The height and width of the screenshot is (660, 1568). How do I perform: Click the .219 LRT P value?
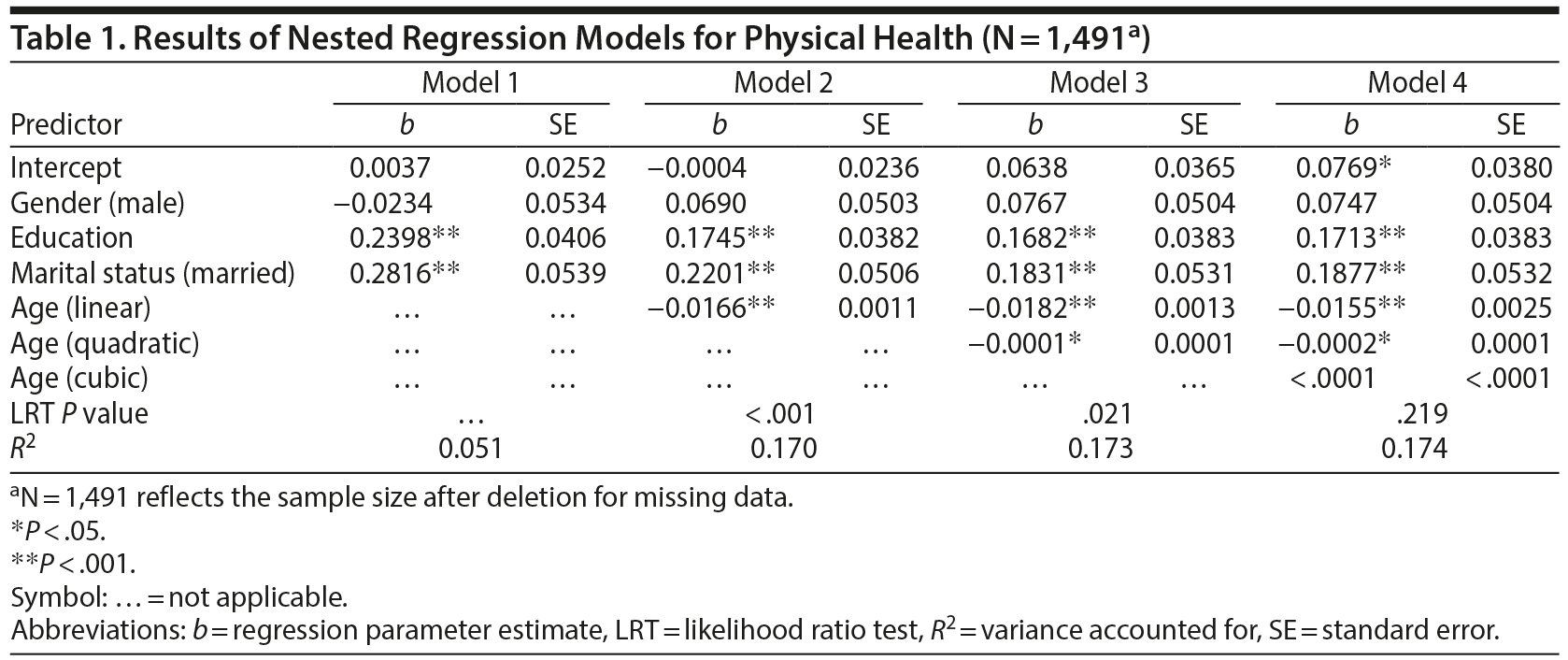pos(1421,413)
